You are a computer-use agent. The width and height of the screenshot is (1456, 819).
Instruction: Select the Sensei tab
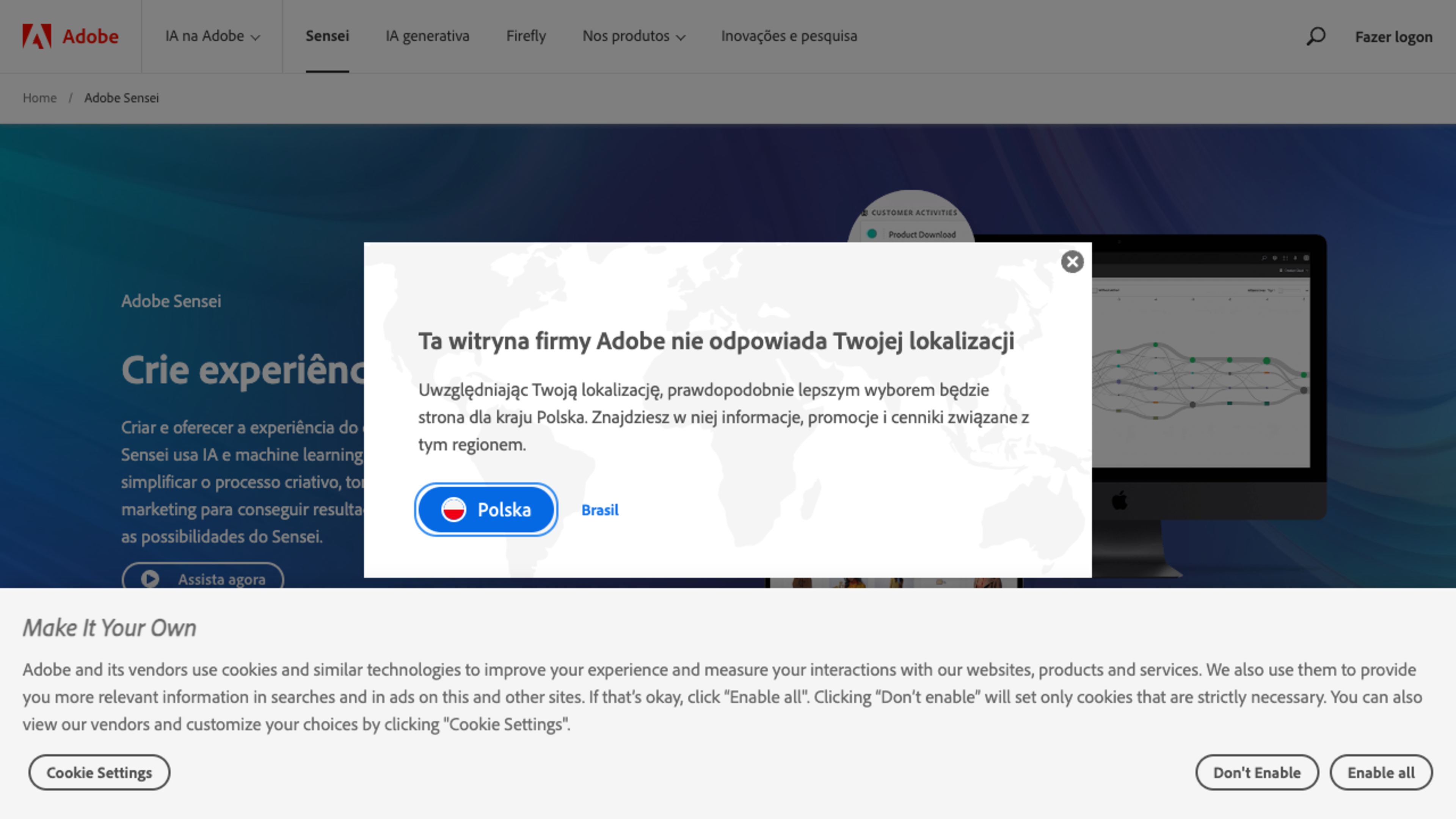pos(327,36)
